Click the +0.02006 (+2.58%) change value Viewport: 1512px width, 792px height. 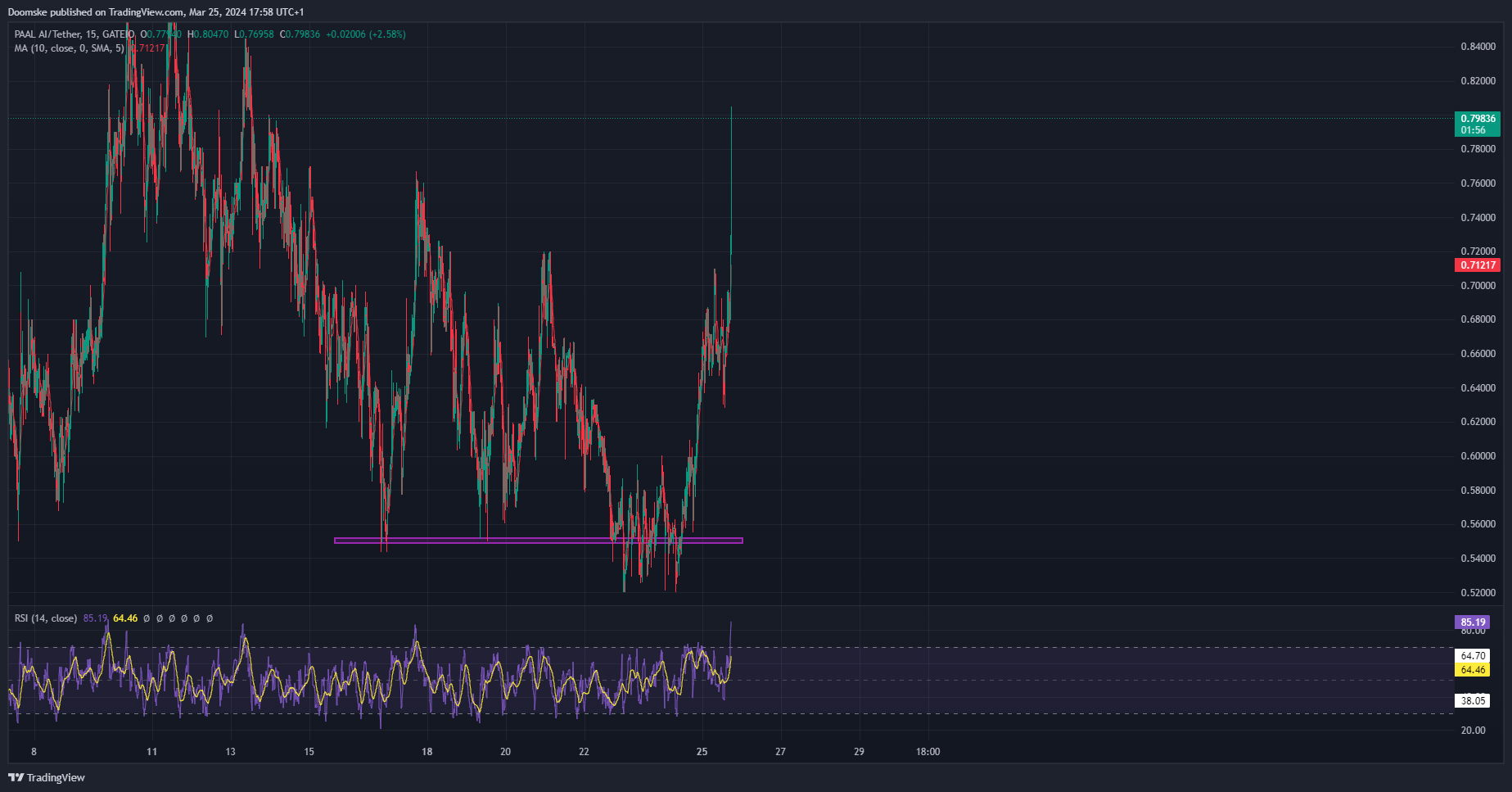365,34
